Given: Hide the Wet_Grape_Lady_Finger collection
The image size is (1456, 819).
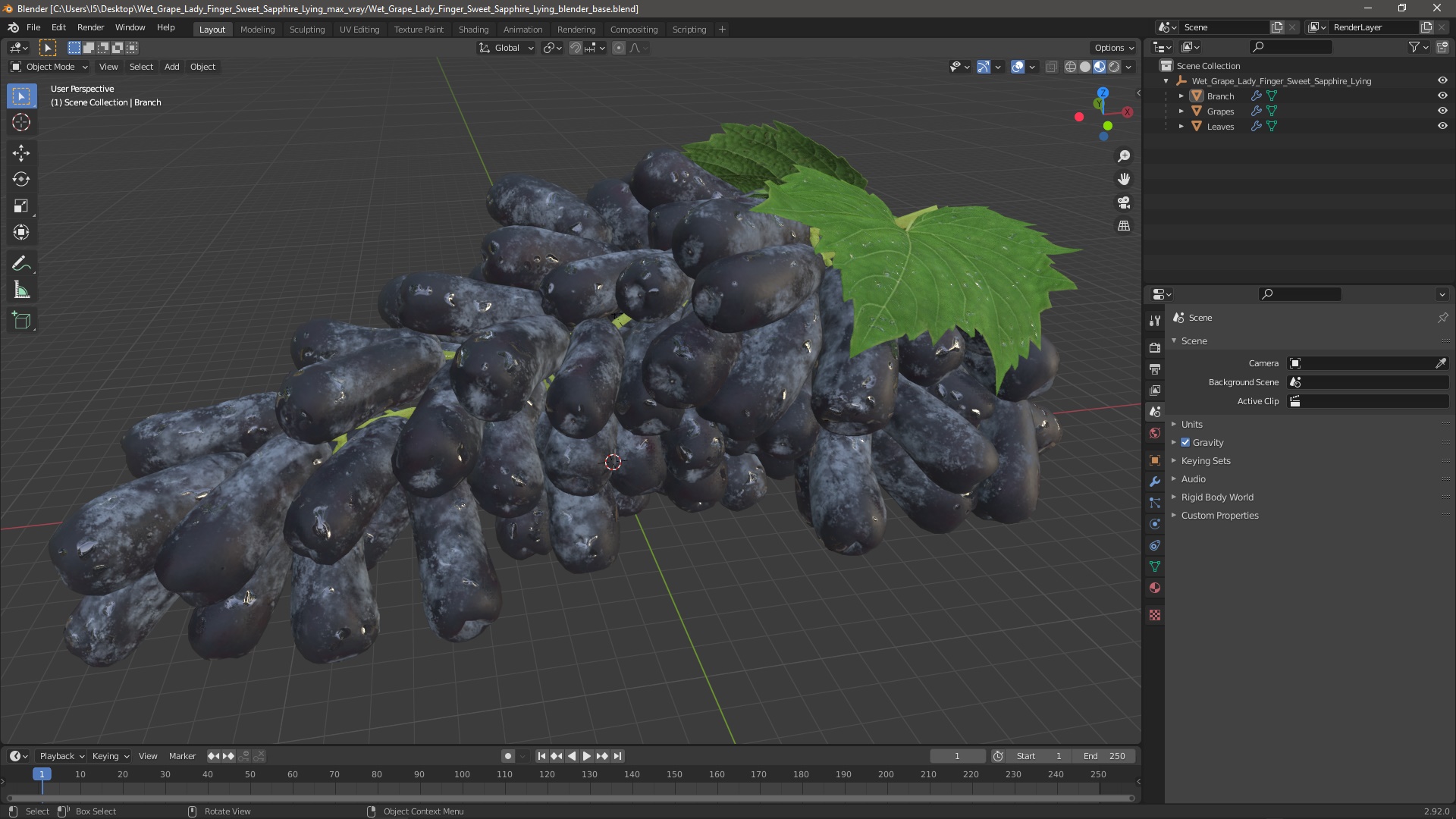Looking at the screenshot, I should click(x=1442, y=80).
